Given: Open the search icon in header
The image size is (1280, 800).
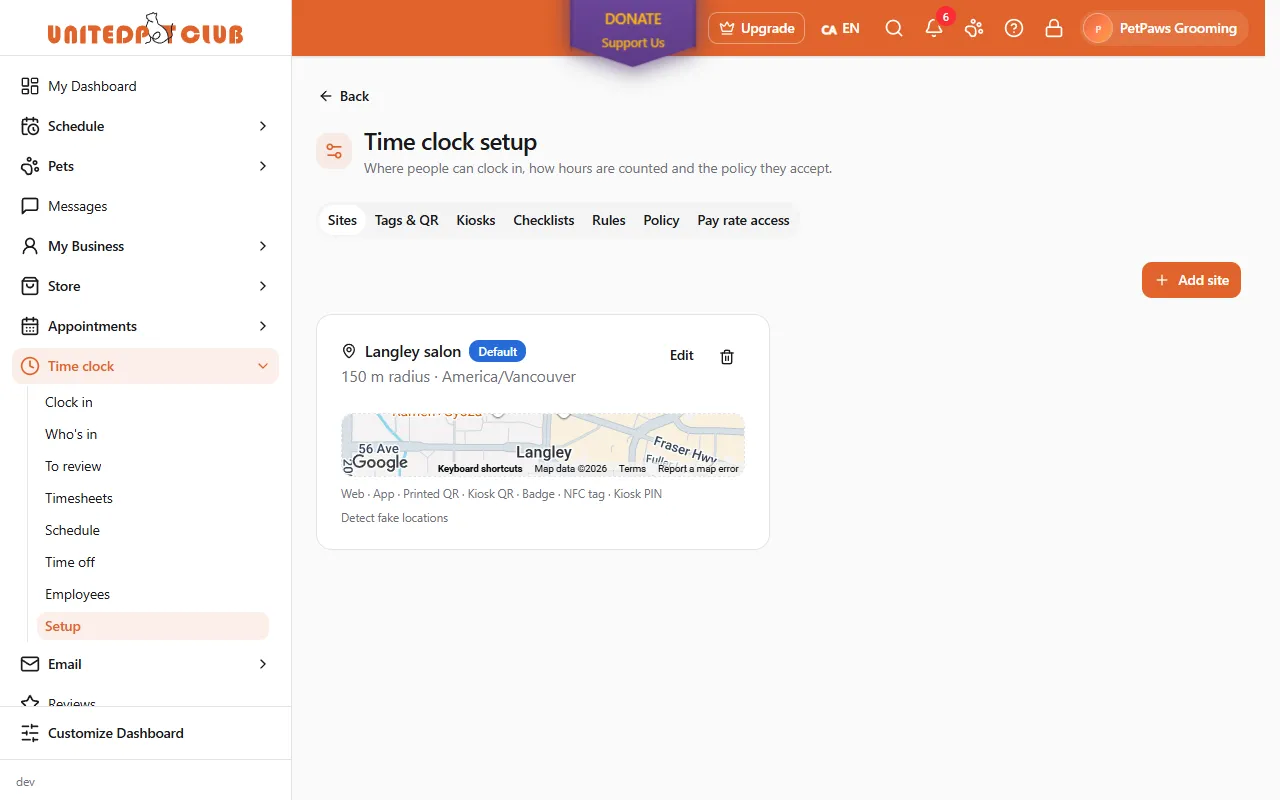Looking at the screenshot, I should click(x=894, y=28).
